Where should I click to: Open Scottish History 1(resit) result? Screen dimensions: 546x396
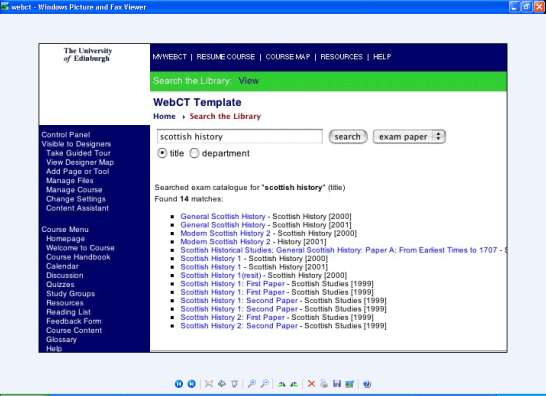pos(221,275)
